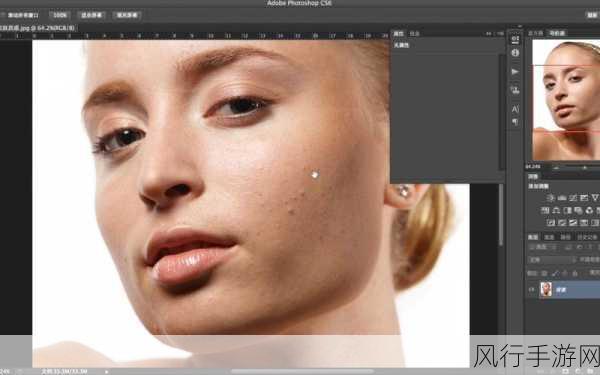Viewport: 600px width, 375px height.
Task: Open the Properties panel flyout menu
Action: [x=500, y=34]
